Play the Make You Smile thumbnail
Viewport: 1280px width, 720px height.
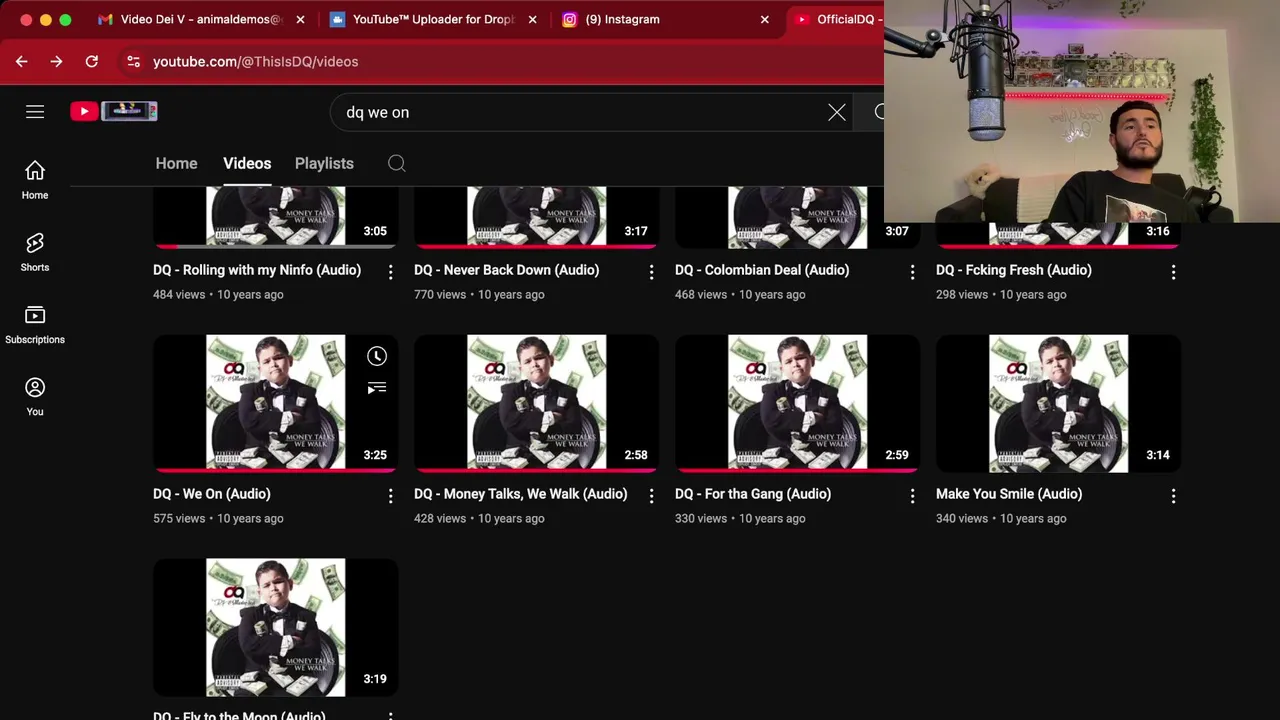coord(1058,403)
